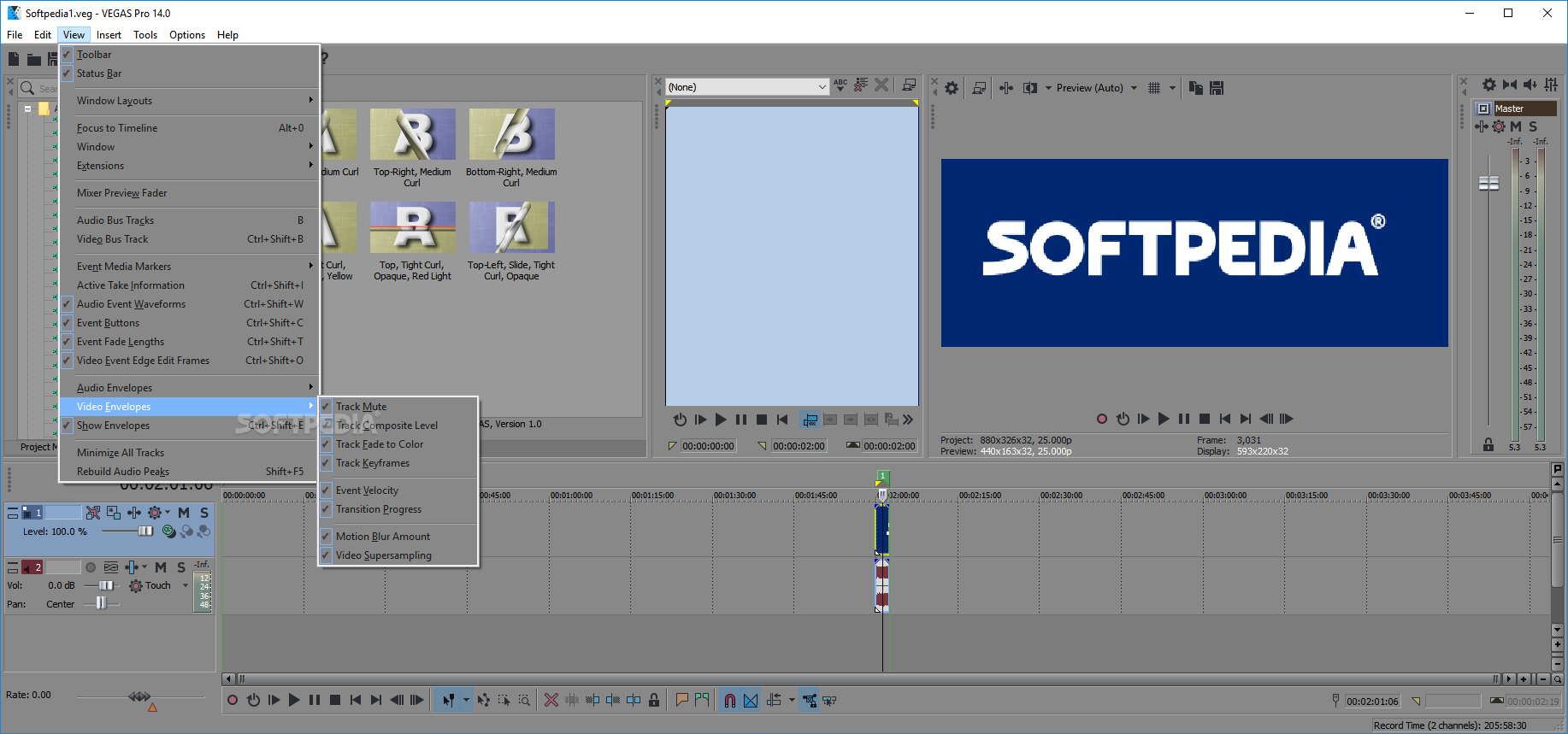The height and width of the screenshot is (734, 1568).
Task: Toggle the Track Mute envelope checkbox
Action: click(326, 407)
